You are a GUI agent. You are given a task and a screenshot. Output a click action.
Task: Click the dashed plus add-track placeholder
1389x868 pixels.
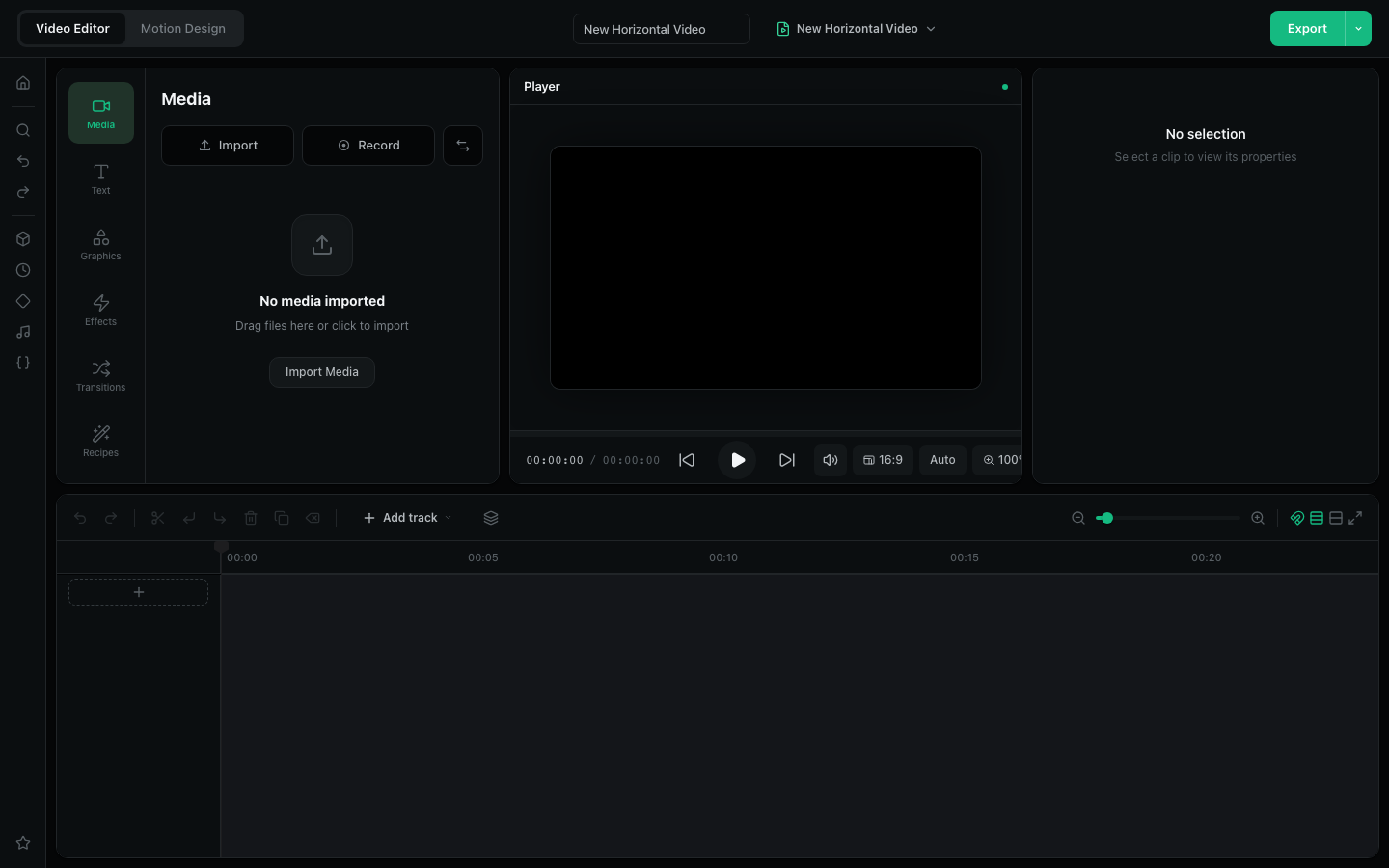(139, 592)
